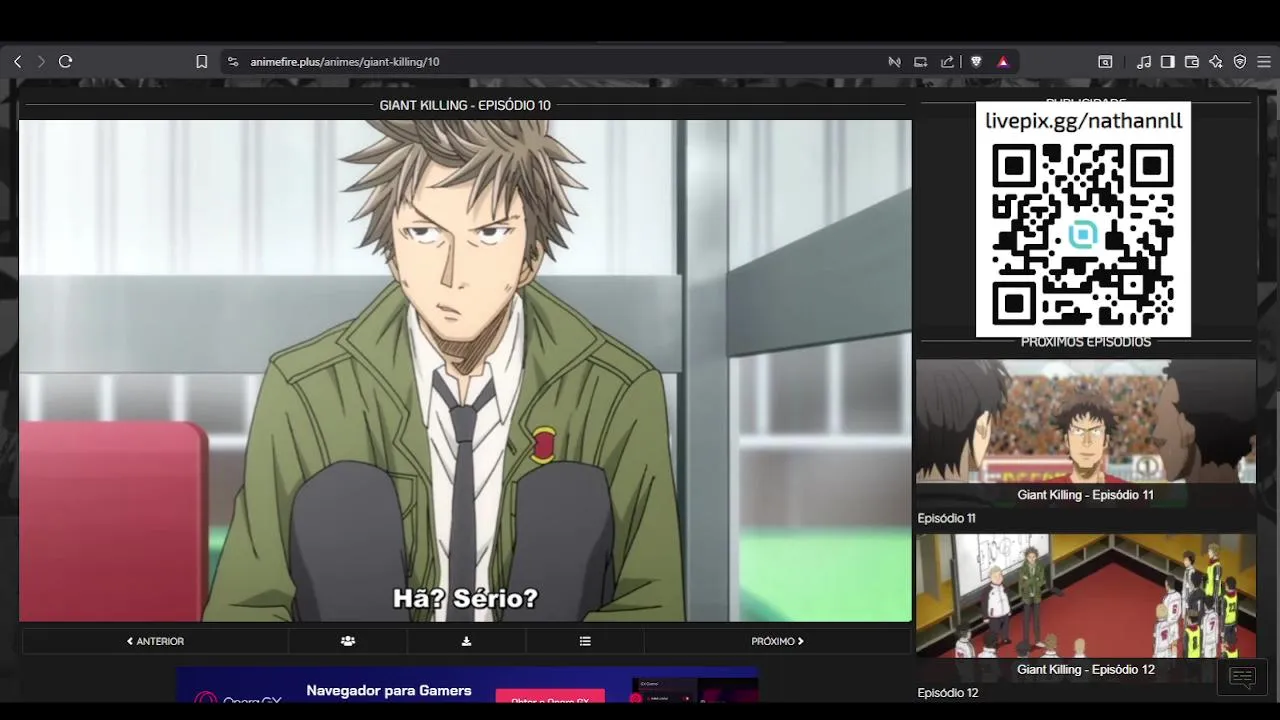The width and height of the screenshot is (1280, 720).
Task: Click the 'Episódio 11' text link
Action: tap(946, 518)
